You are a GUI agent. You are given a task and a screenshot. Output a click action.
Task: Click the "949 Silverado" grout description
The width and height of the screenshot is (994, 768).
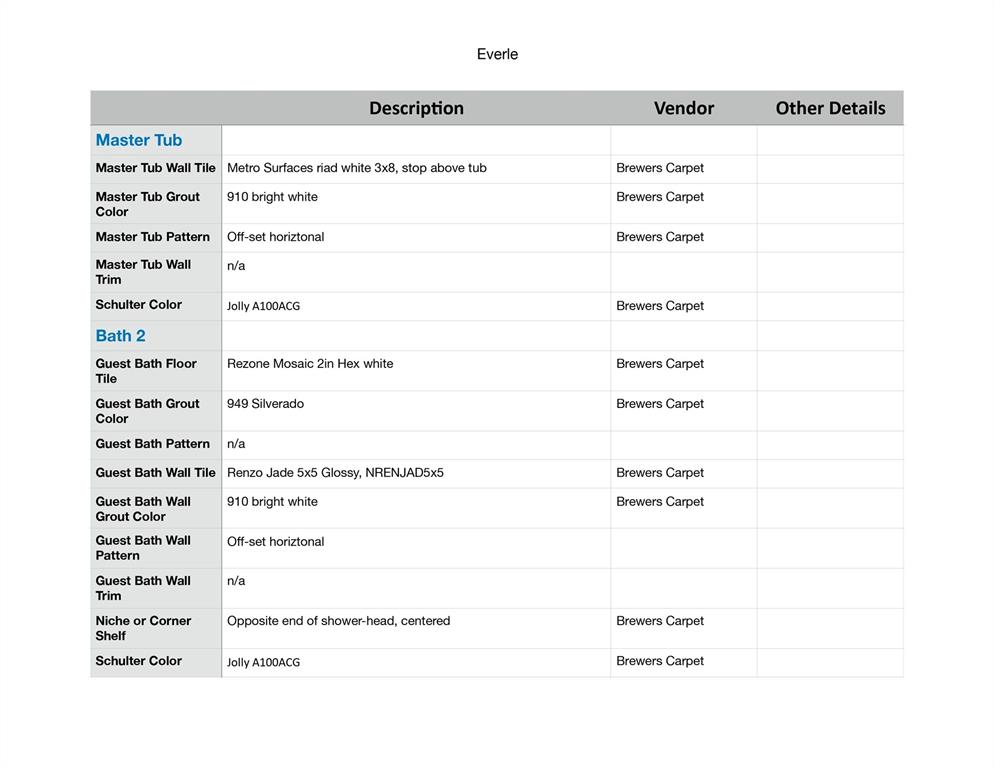[x=266, y=403]
